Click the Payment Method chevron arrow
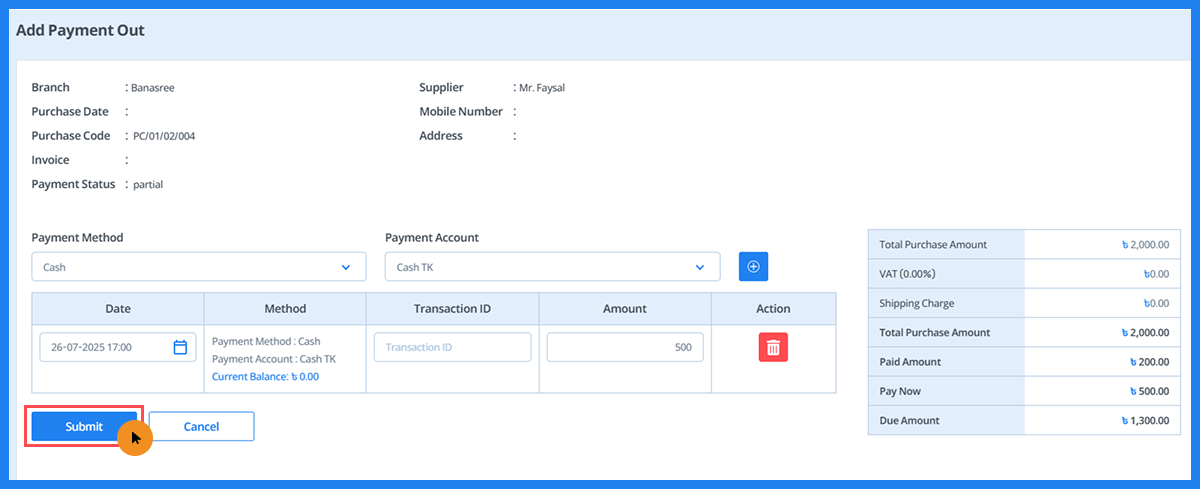Screen dimensions: 1200x489 (346, 267)
